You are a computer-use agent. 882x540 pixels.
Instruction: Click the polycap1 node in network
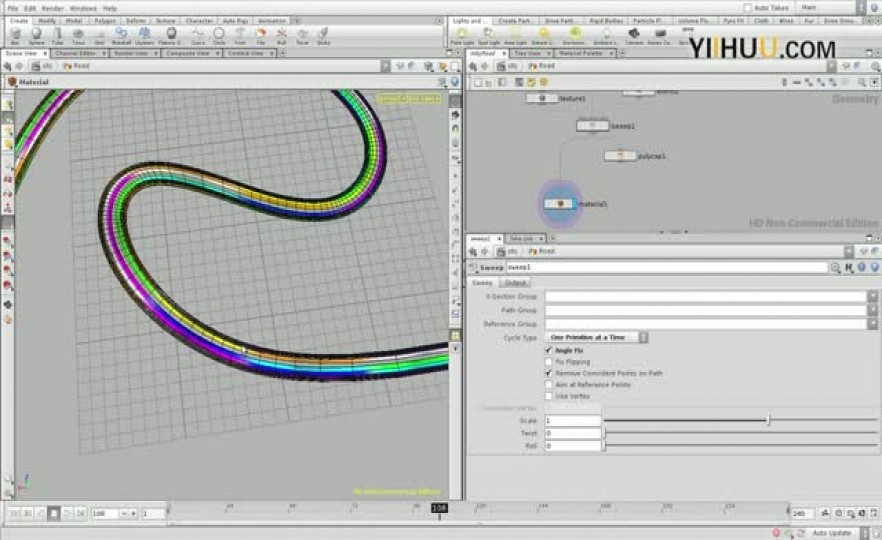(x=620, y=155)
